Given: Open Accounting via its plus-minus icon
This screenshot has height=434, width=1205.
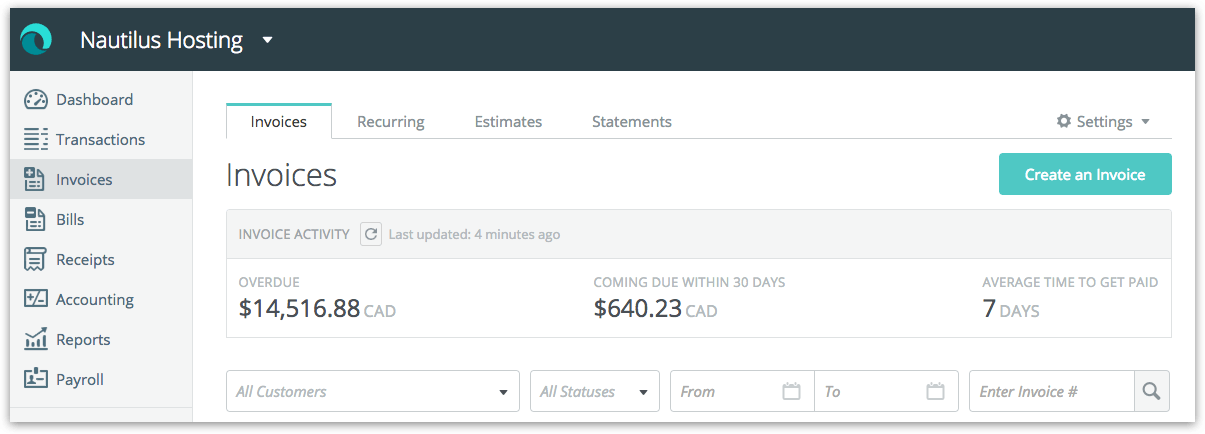Looking at the screenshot, I should 36,299.
